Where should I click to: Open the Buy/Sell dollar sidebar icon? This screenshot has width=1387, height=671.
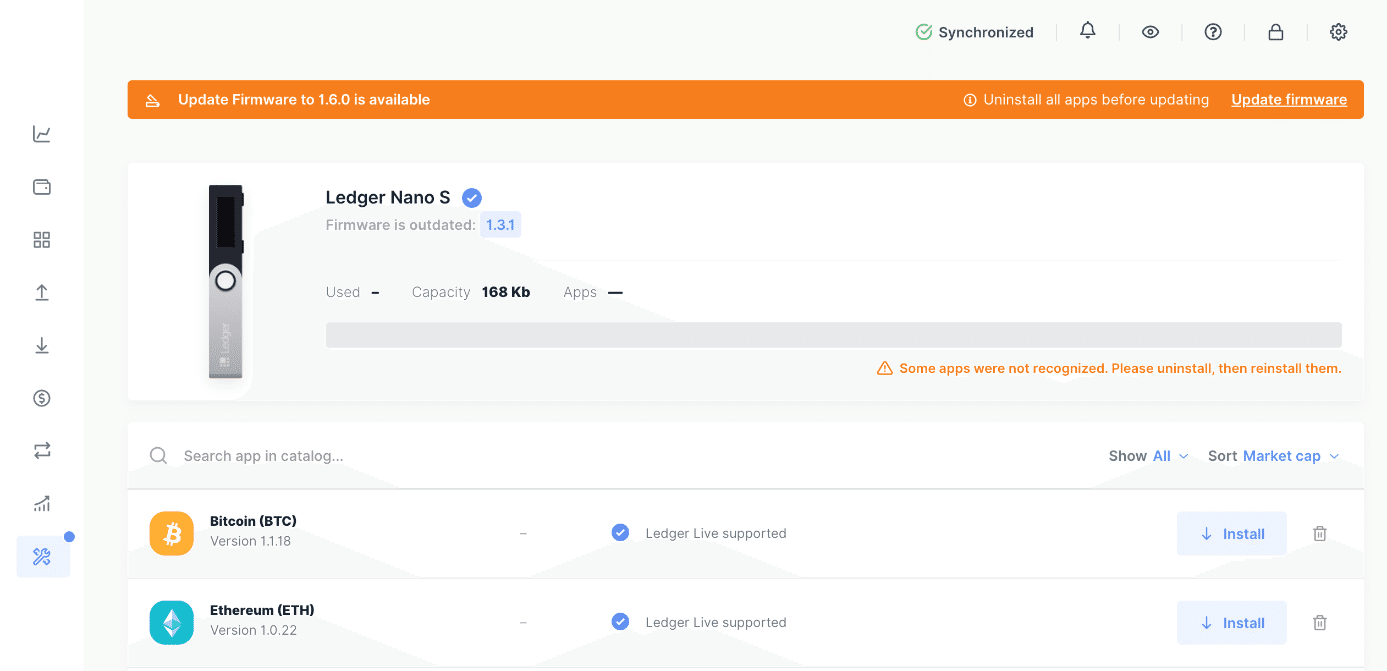point(42,398)
